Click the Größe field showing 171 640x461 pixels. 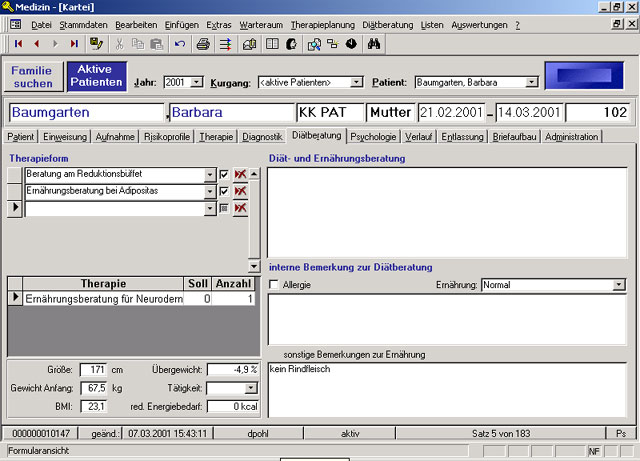coord(93,370)
